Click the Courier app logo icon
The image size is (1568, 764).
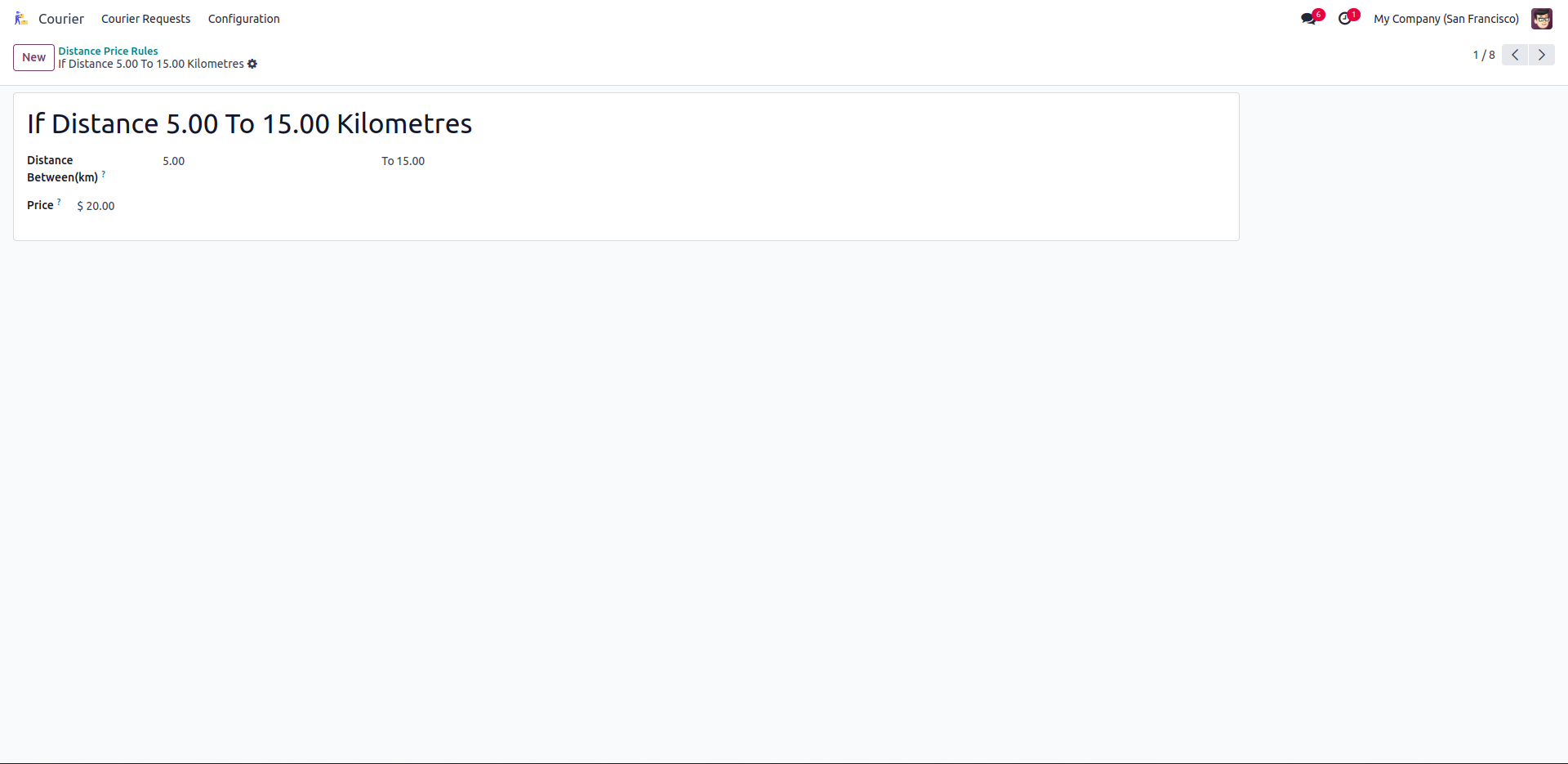(x=21, y=19)
